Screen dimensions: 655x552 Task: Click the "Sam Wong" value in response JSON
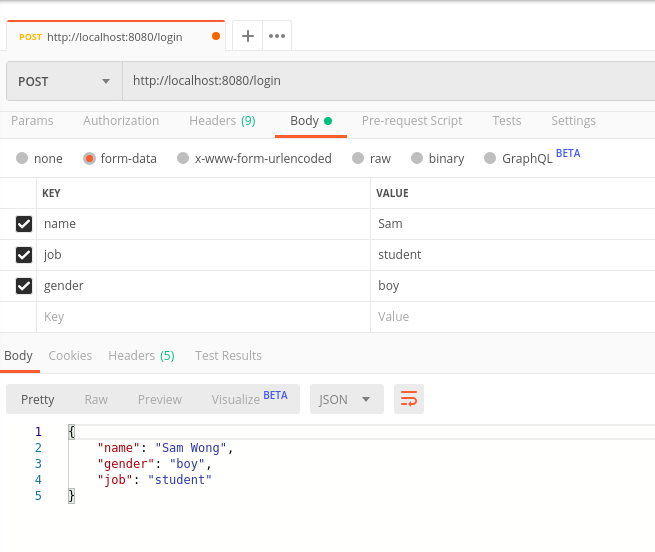pyautogui.click(x=190, y=448)
